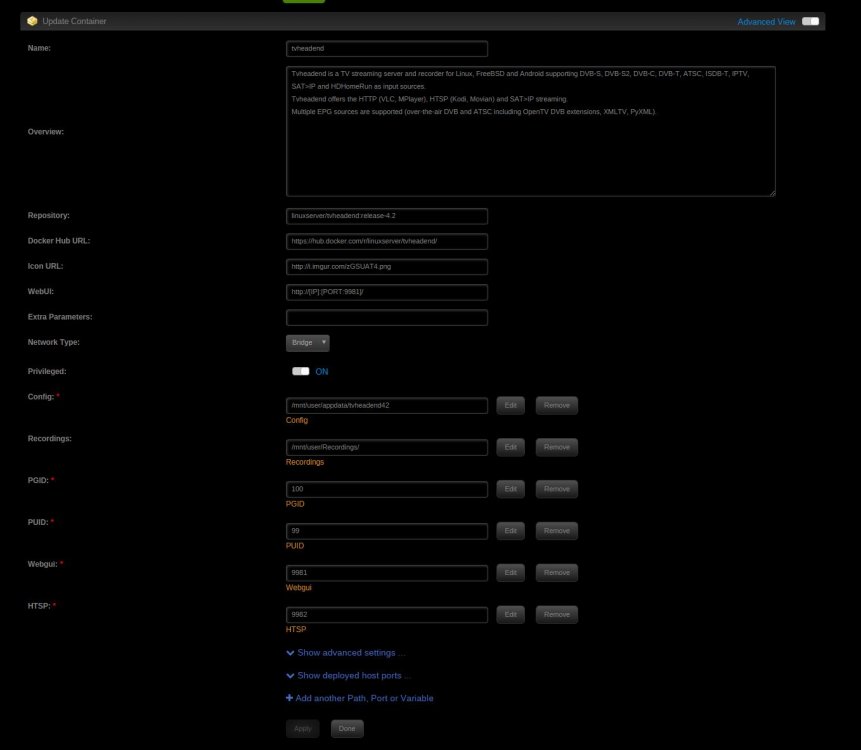The image size is (861, 750).
Task: Click the Icon URL input field
Action: pyautogui.click(x=387, y=266)
